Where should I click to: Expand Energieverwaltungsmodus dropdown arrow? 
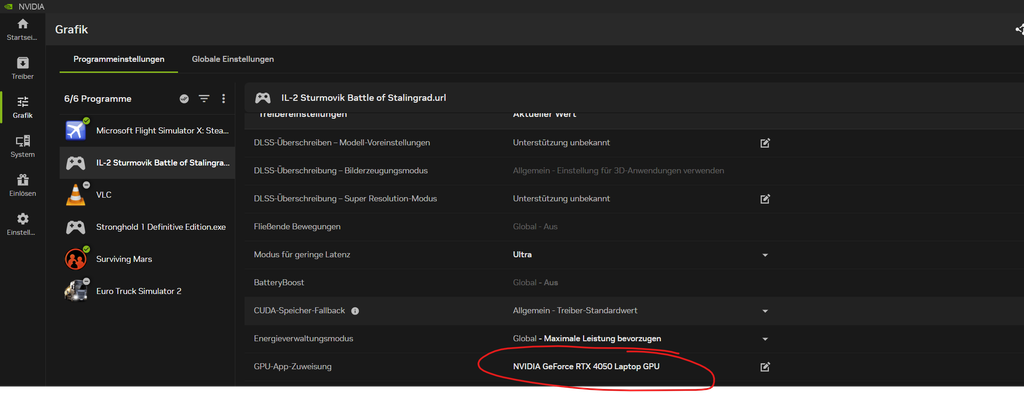765,339
